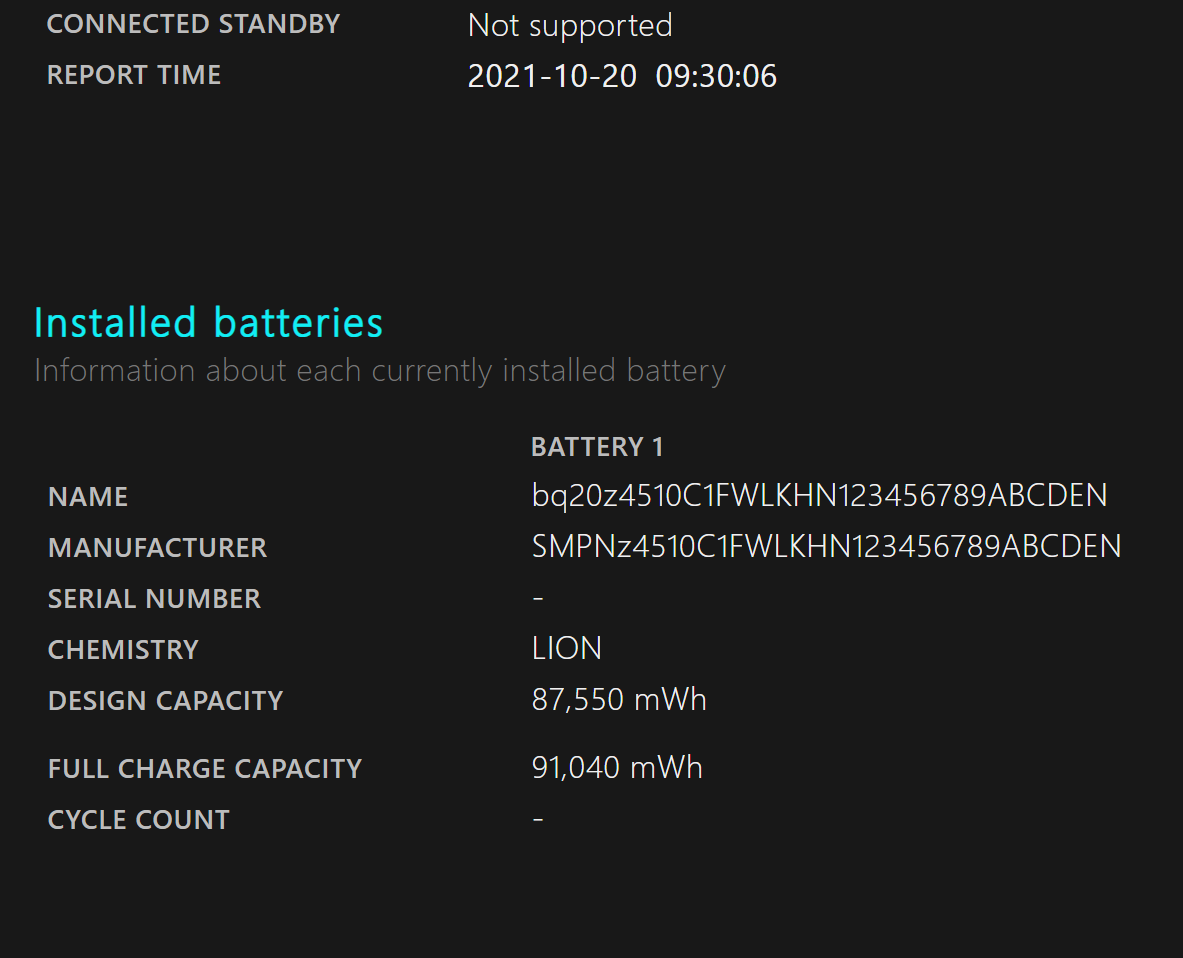Click the FULL CHARGE CAPACITY row label

click(204, 769)
